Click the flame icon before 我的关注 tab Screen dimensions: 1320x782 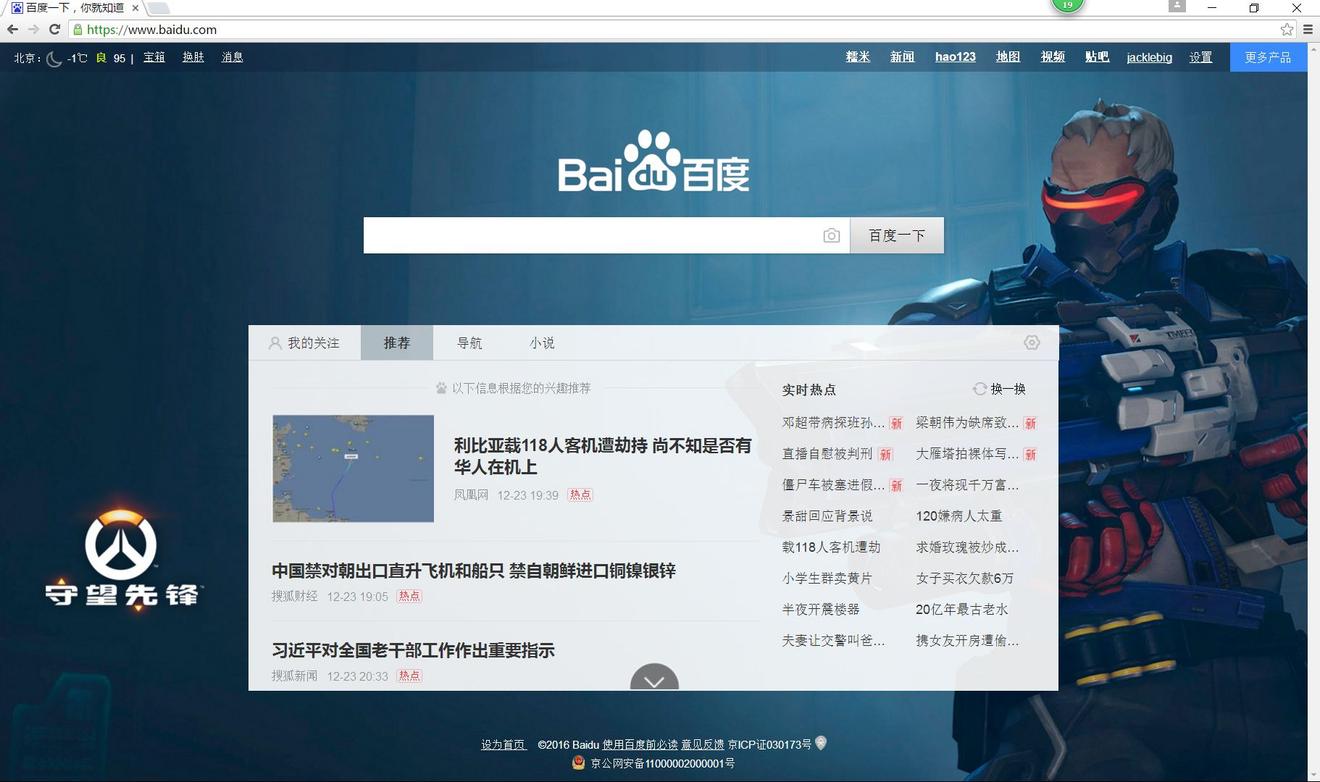coord(274,342)
